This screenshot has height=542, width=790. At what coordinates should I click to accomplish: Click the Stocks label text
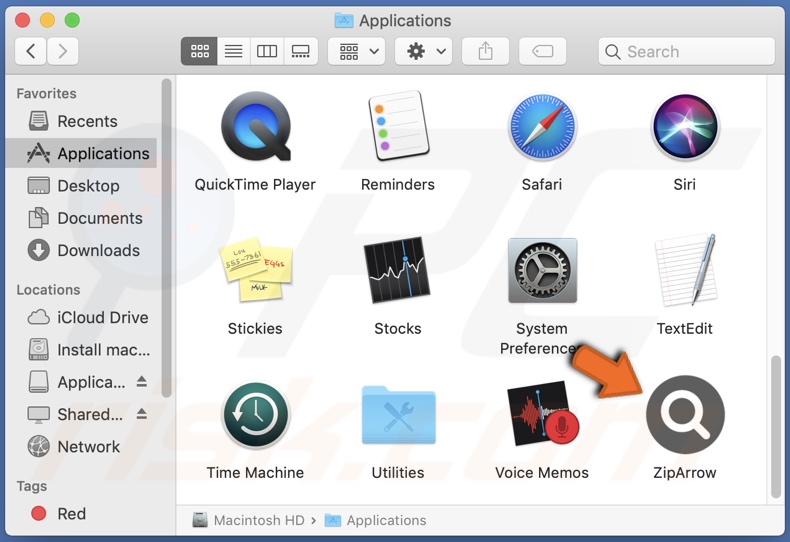tap(398, 328)
